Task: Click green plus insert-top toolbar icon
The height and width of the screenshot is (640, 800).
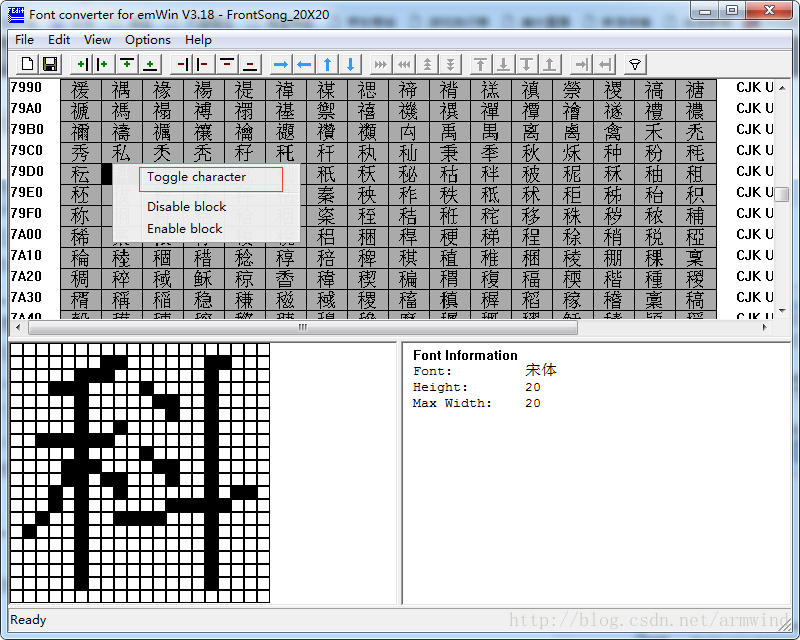Action: coord(127,64)
